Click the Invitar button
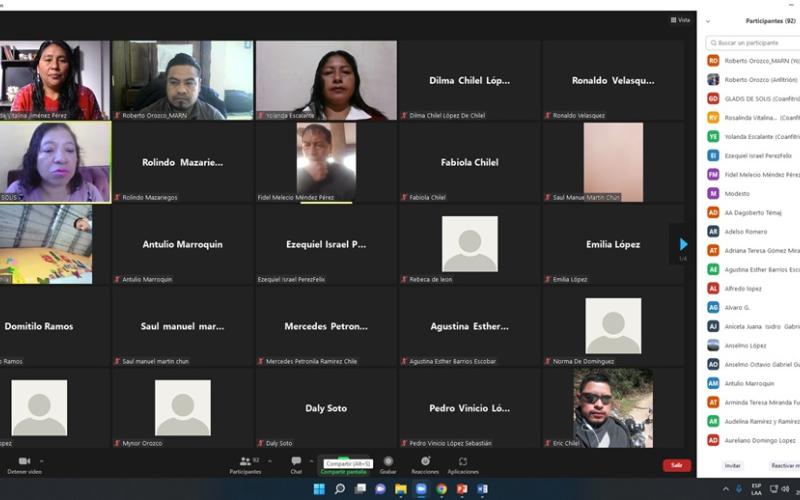 coord(733,465)
